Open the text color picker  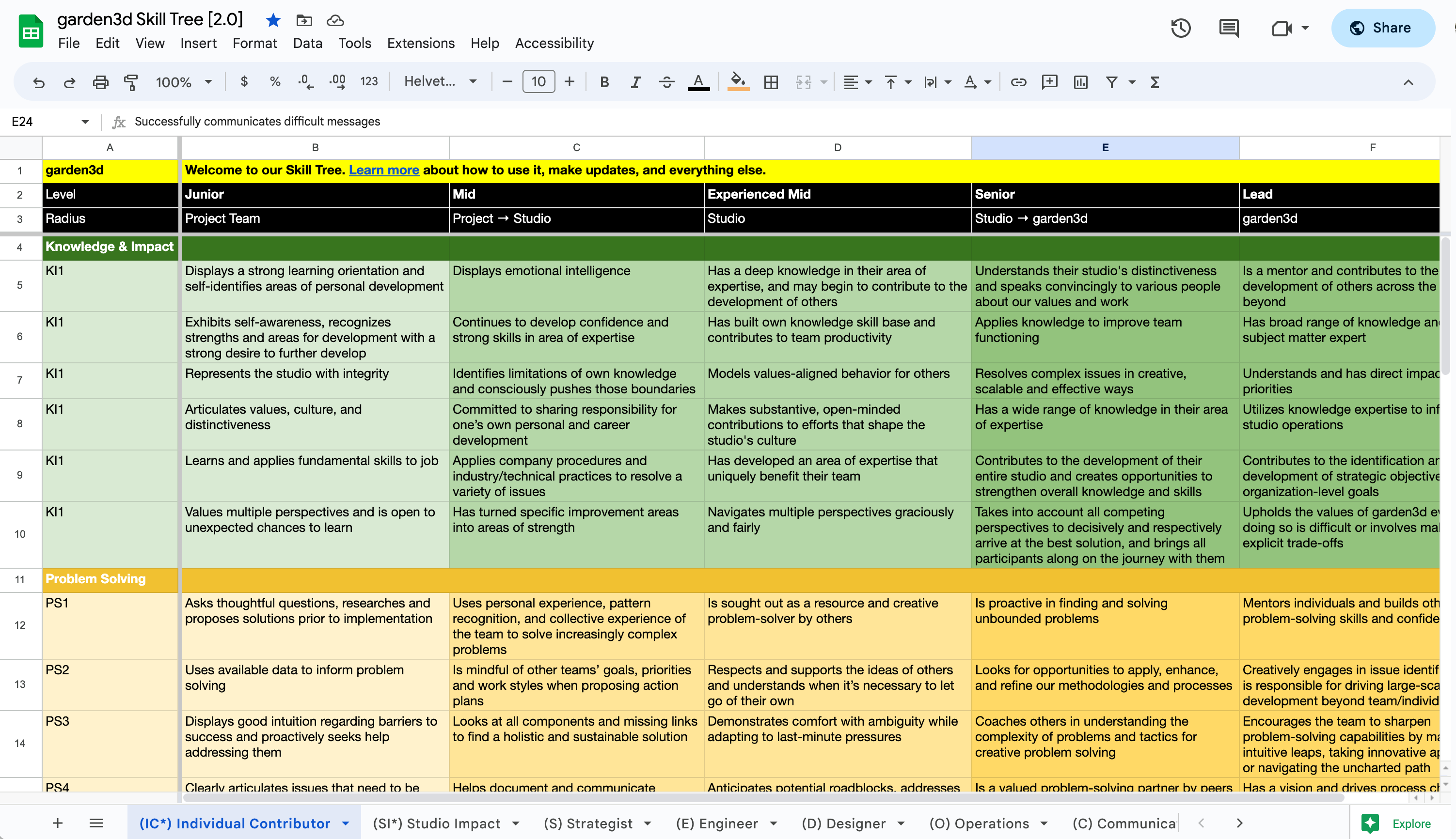tap(698, 82)
